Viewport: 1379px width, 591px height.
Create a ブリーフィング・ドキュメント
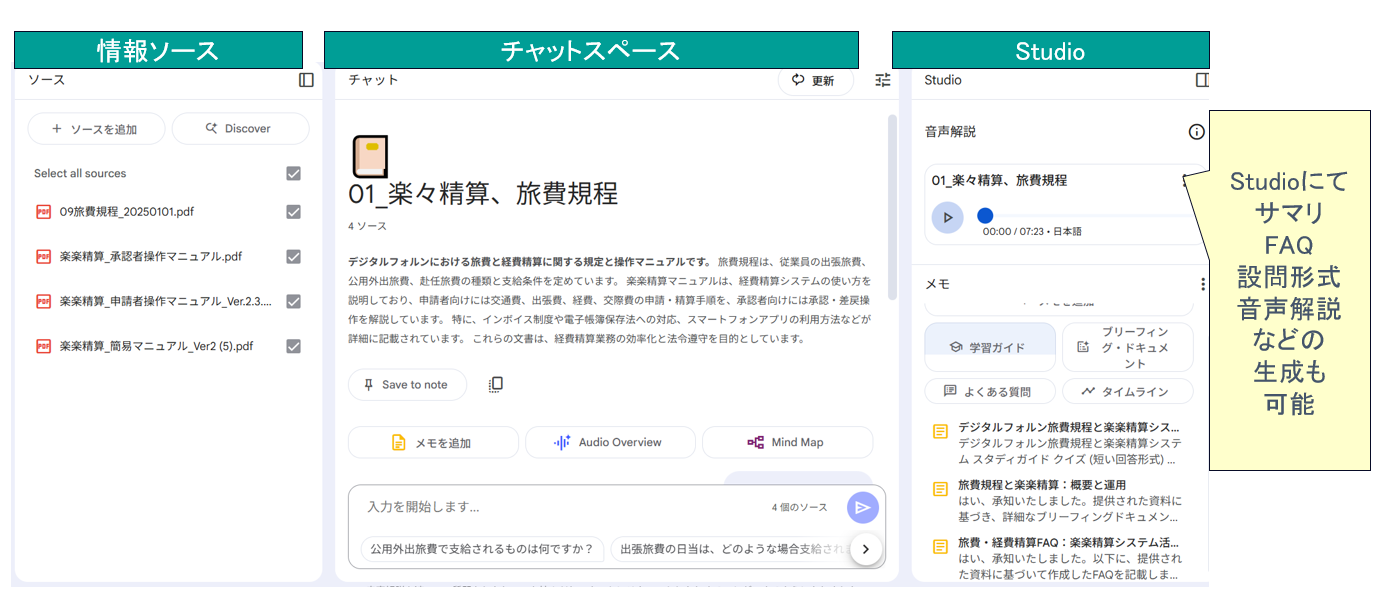click(x=1128, y=347)
